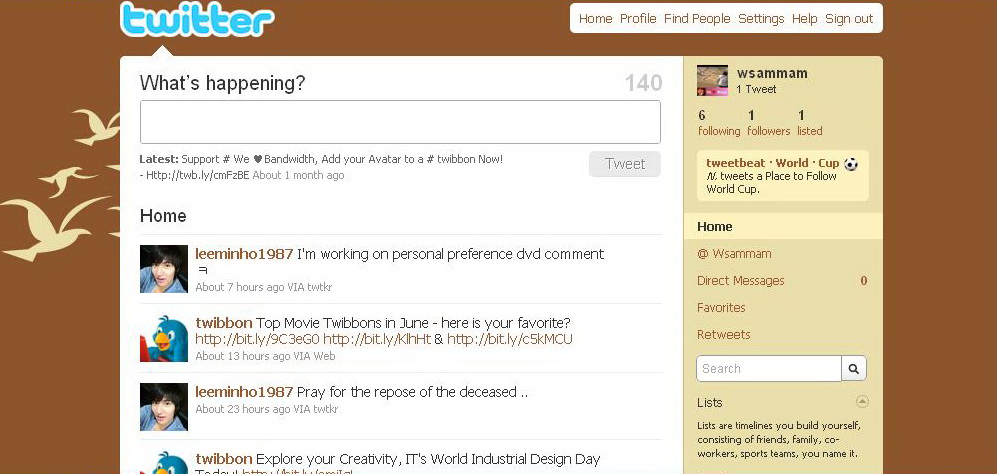
Task: Open Favorites in the sidebar
Action: pos(721,307)
